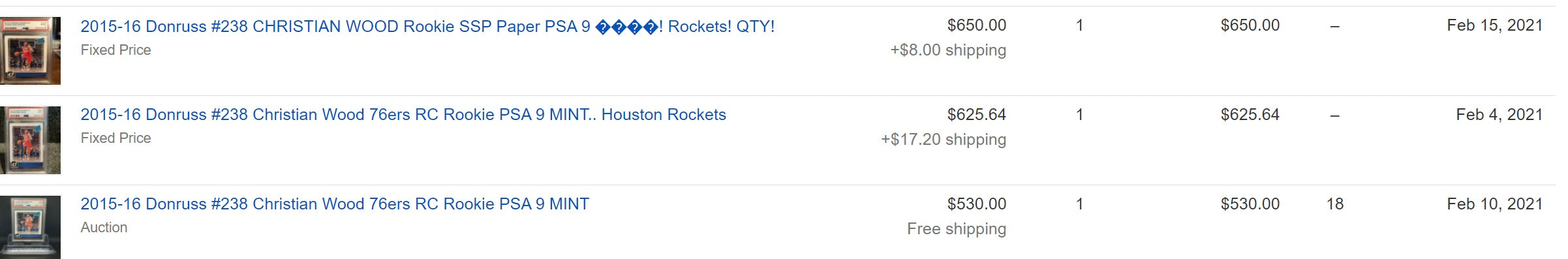This screenshot has width=1568, height=259.
Task: Click the Feb 4, 2021 sold date
Action: click(1499, 115)
